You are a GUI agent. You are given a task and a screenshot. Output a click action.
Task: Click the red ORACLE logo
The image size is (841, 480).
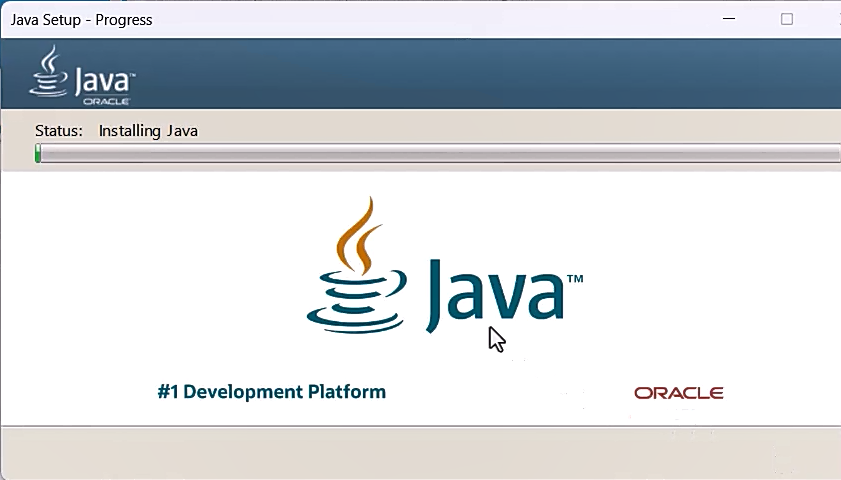click(678, 393)
